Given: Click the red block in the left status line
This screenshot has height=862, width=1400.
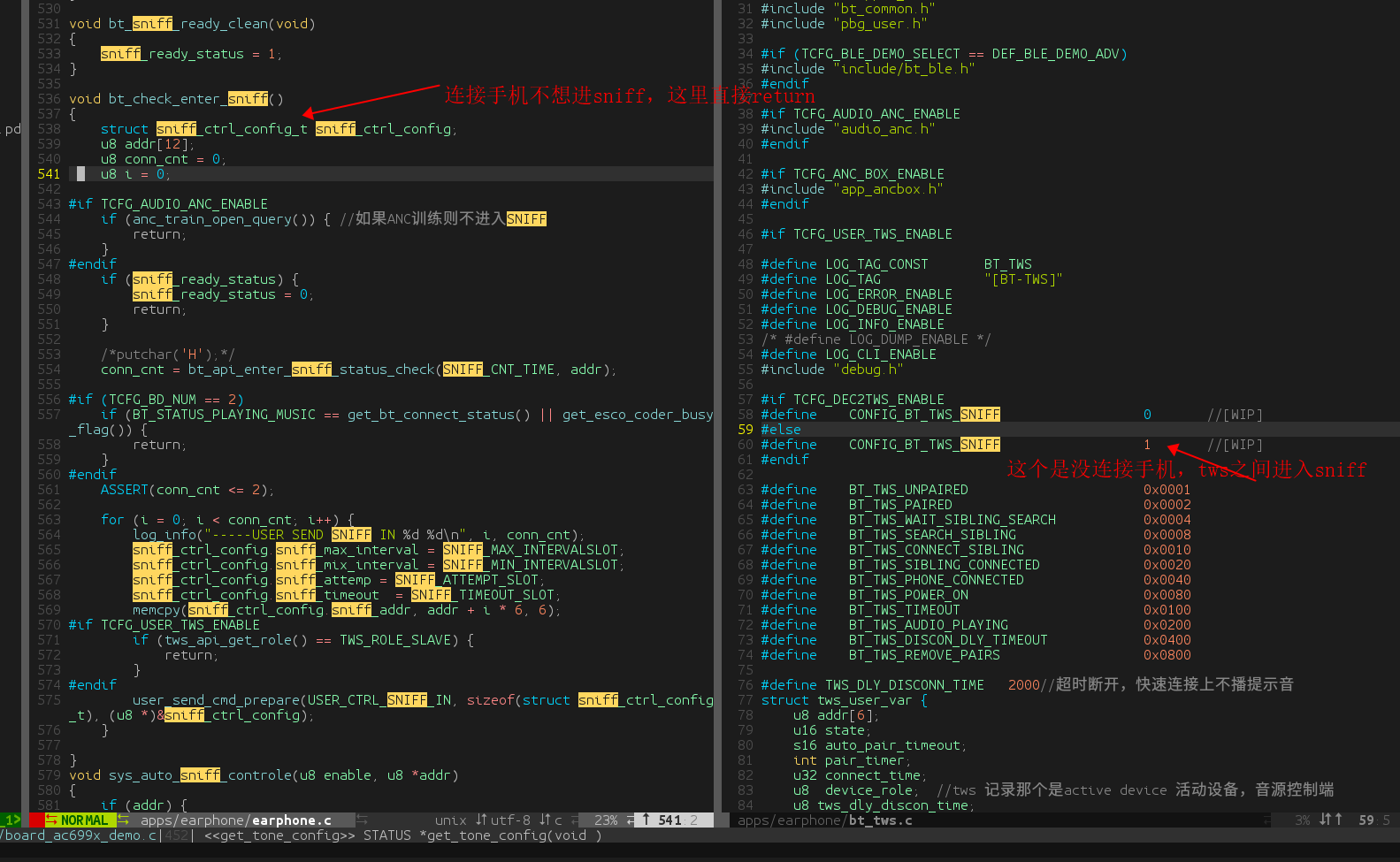Looking at the screenshot, I should [x=36, y=820].
